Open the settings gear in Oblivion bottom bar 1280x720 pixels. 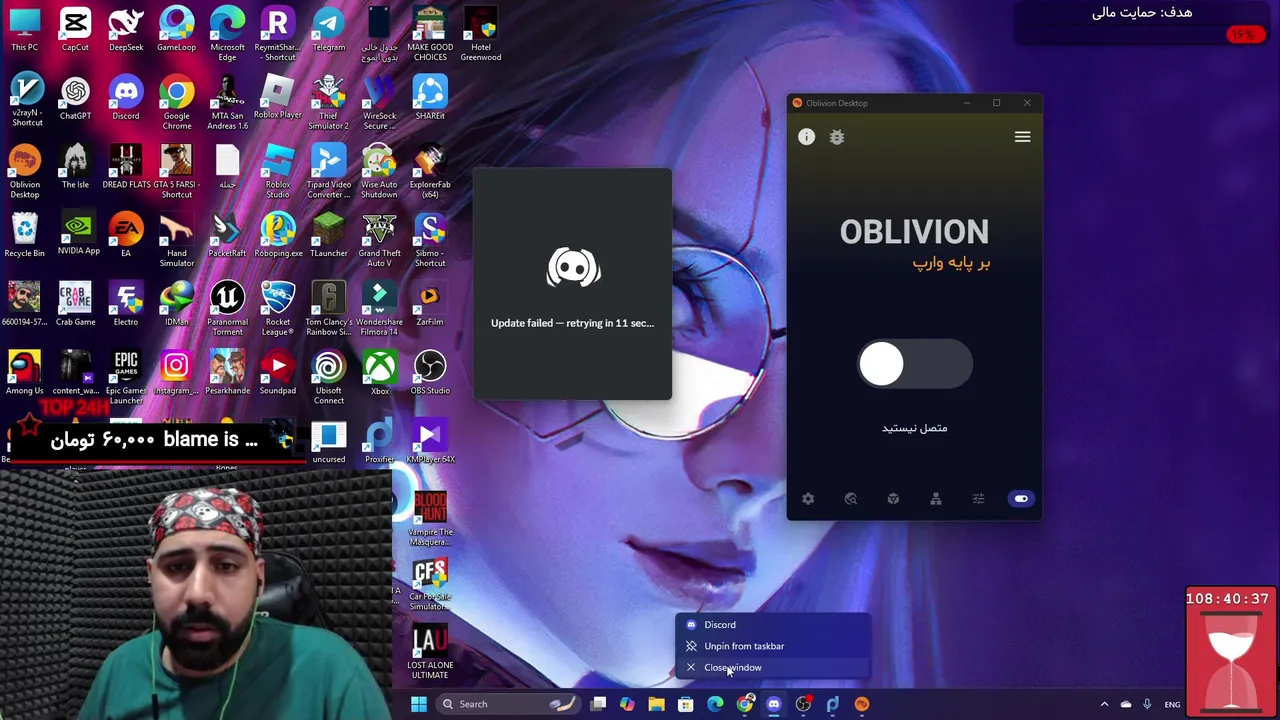[808, 499]
